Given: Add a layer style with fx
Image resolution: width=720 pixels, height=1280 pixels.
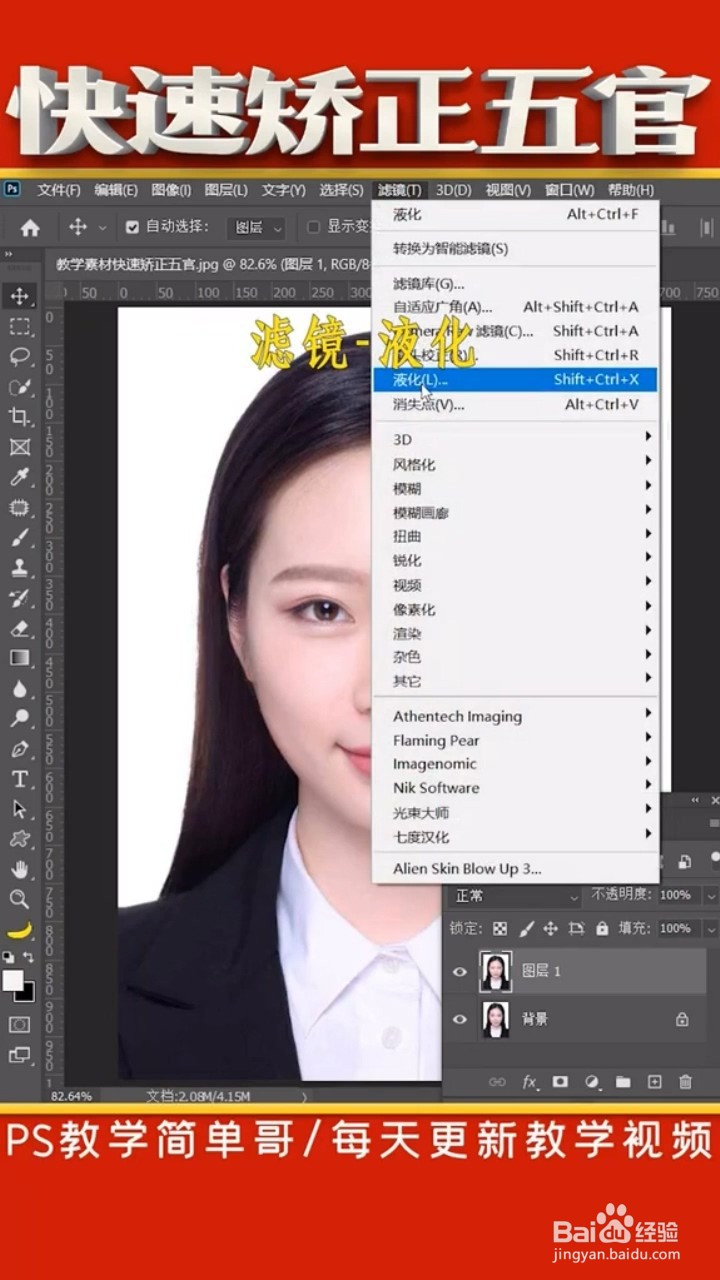Looking at the screenshot, I should tap(529, 1082).
